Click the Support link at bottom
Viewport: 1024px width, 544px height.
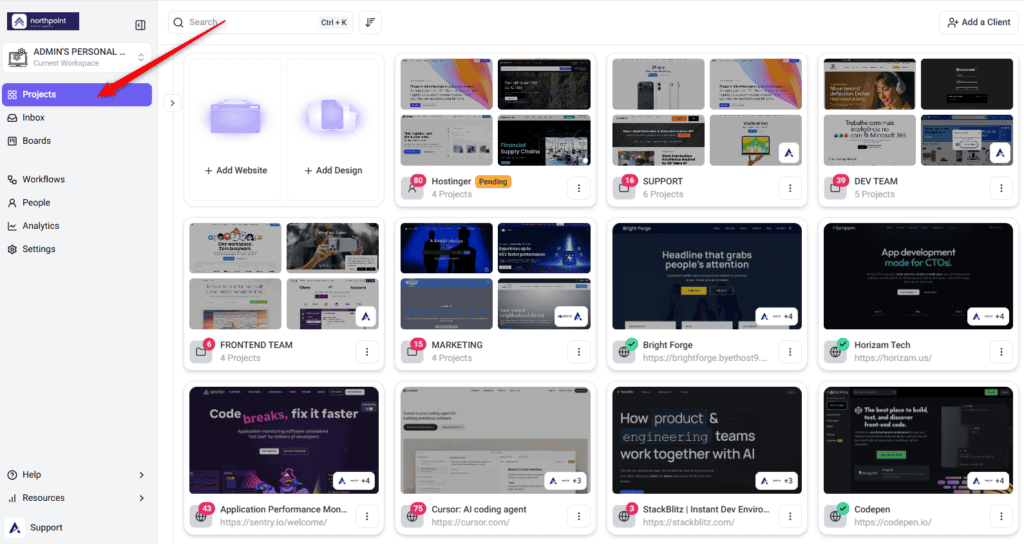click(x=46, y=528)
